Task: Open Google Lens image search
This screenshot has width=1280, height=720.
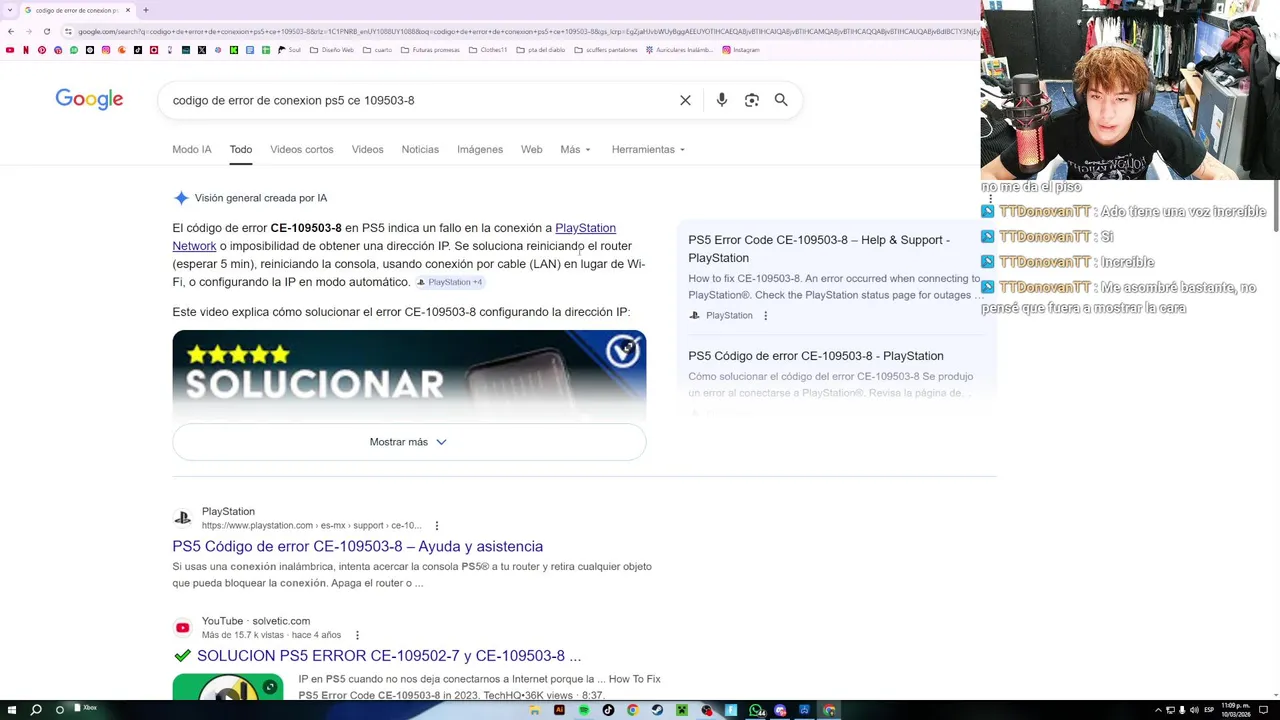Action: 752,100
